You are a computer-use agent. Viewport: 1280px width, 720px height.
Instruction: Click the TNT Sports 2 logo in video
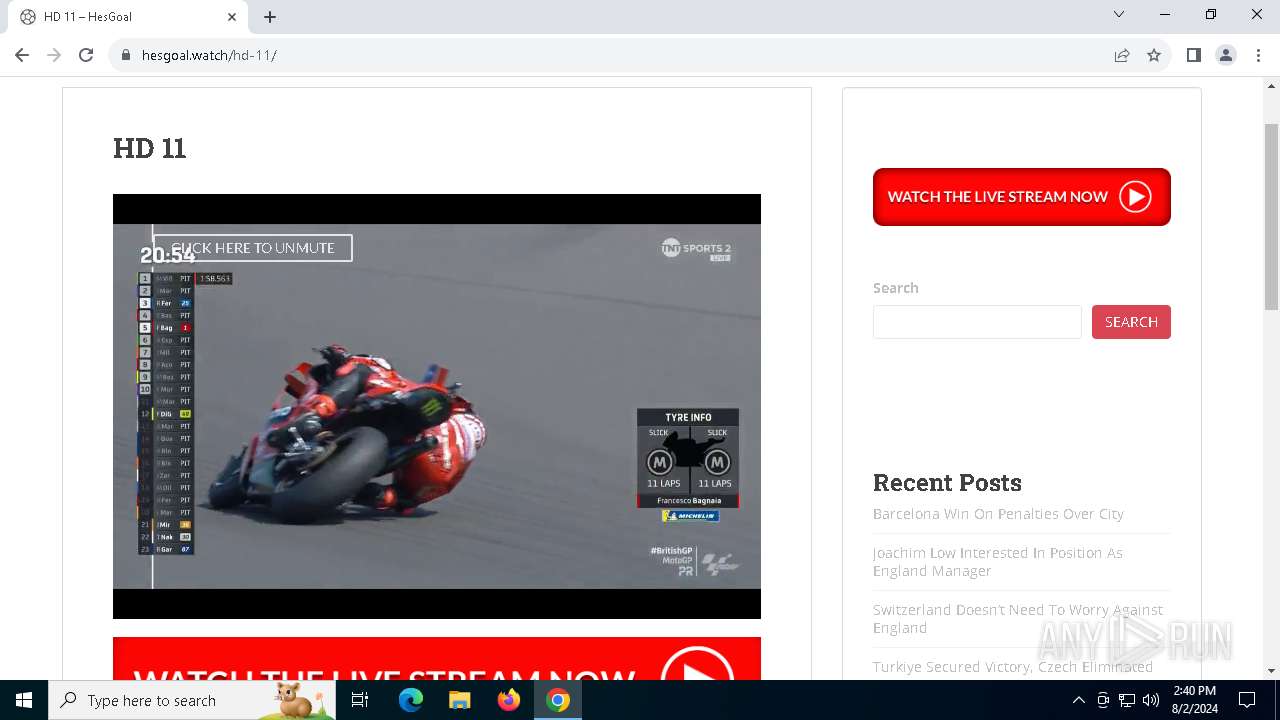click(x=697, y=249)
